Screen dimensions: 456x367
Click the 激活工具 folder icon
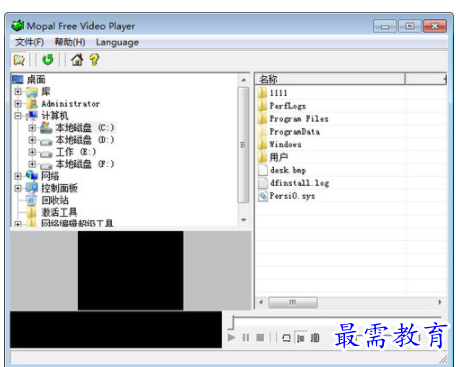32,212
